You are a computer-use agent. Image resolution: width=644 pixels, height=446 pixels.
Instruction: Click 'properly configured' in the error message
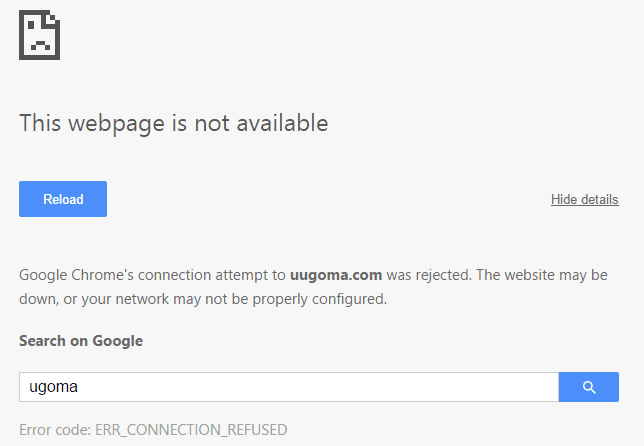coord(319,299)
